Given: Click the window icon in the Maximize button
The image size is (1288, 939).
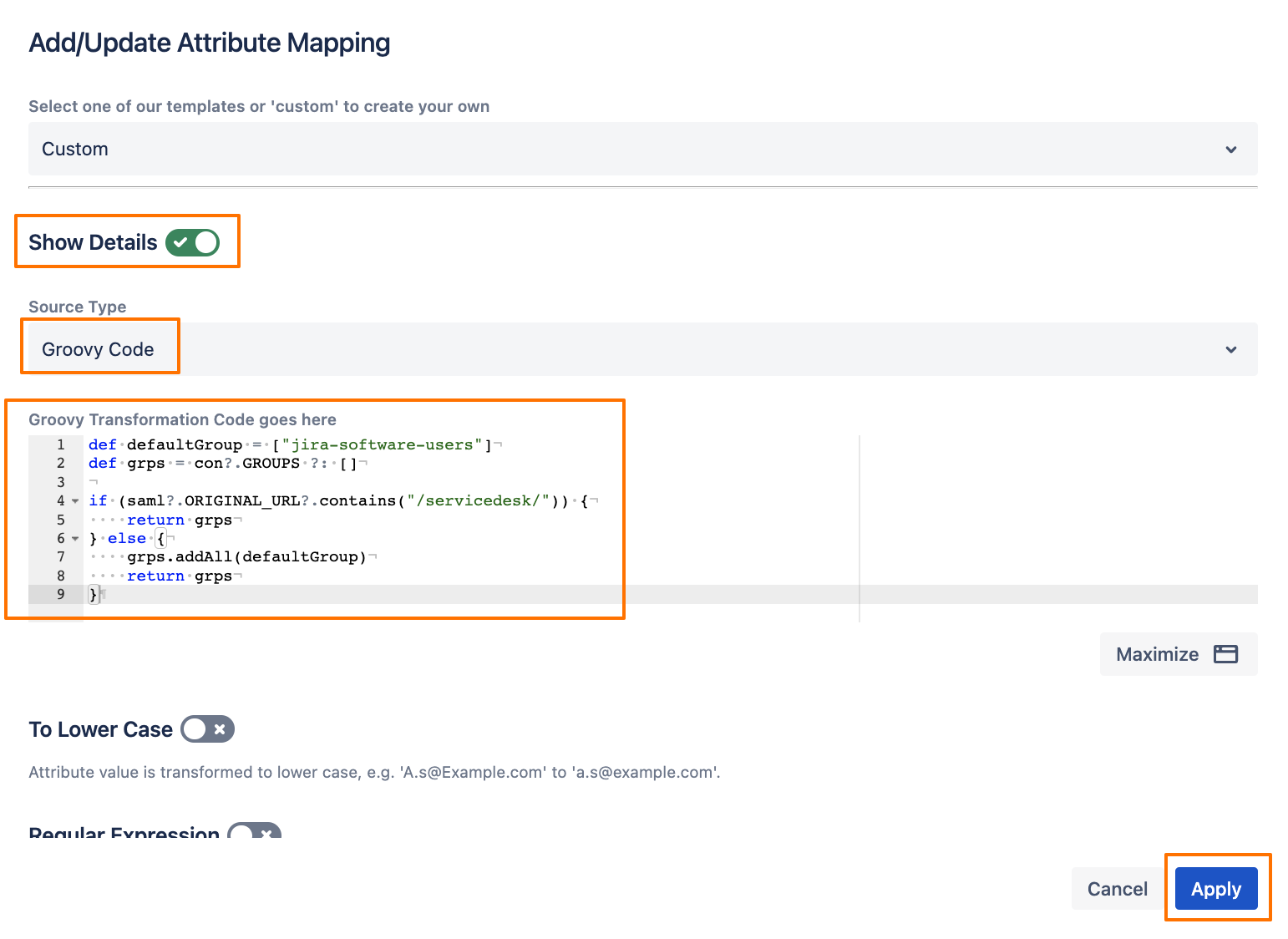Looking at the screenshot, I should click(1225, 654).
